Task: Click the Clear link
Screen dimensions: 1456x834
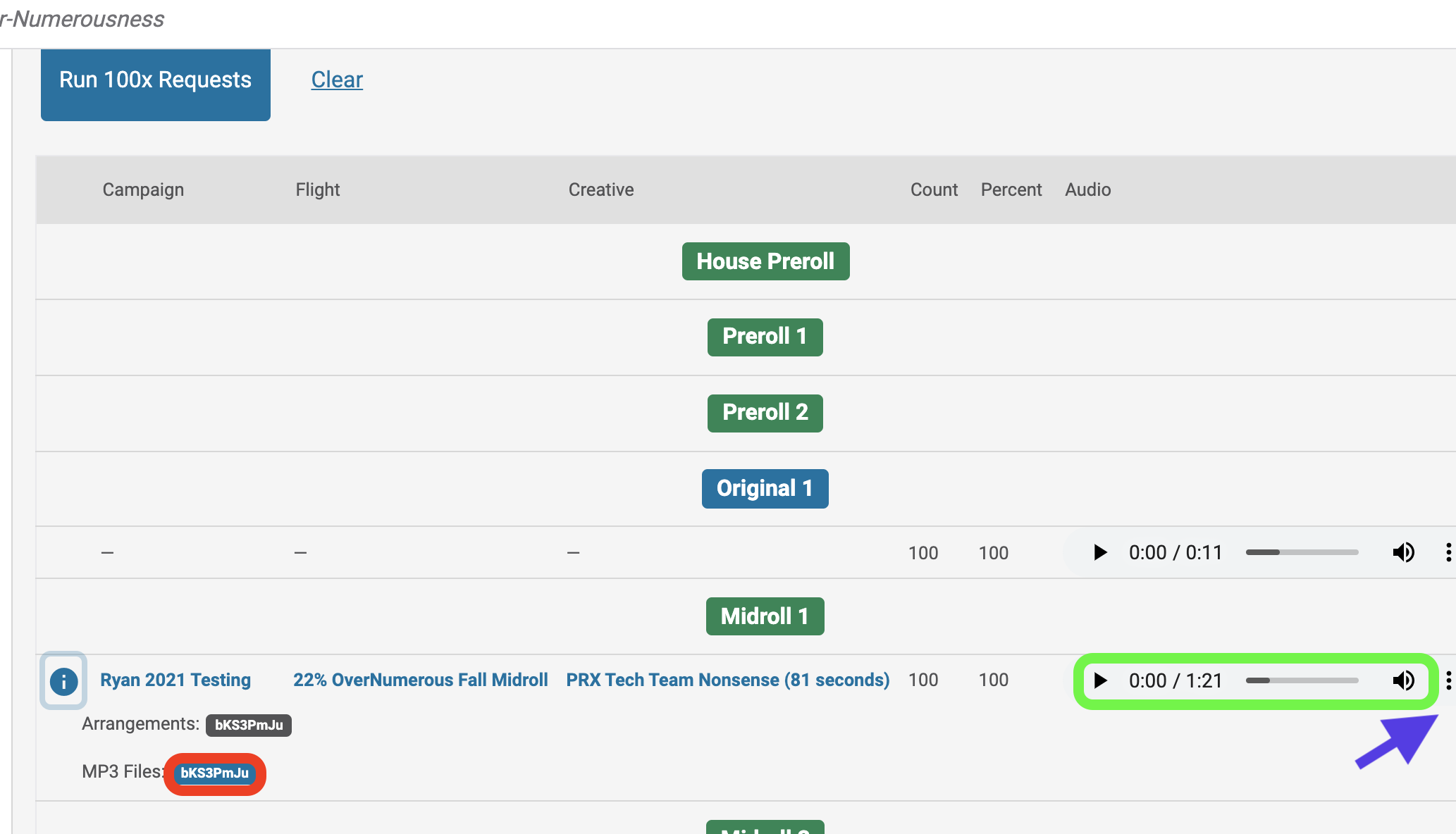Action: click(x=337, y=80)
